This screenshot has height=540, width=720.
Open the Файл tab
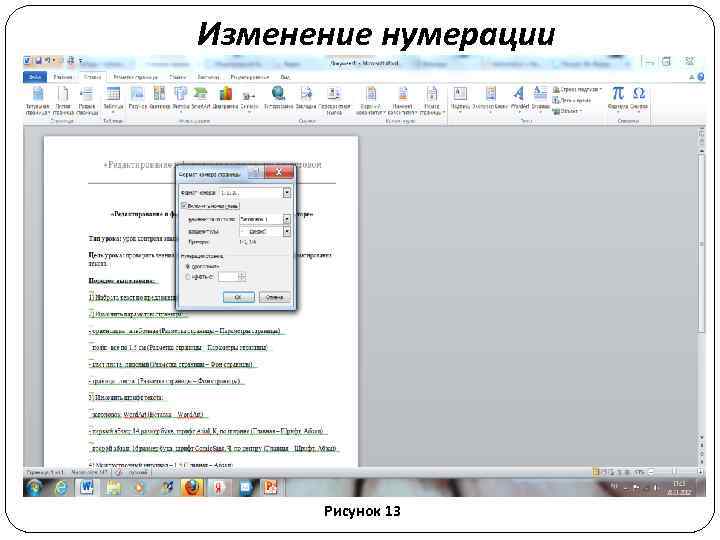[x=35, y=77]
